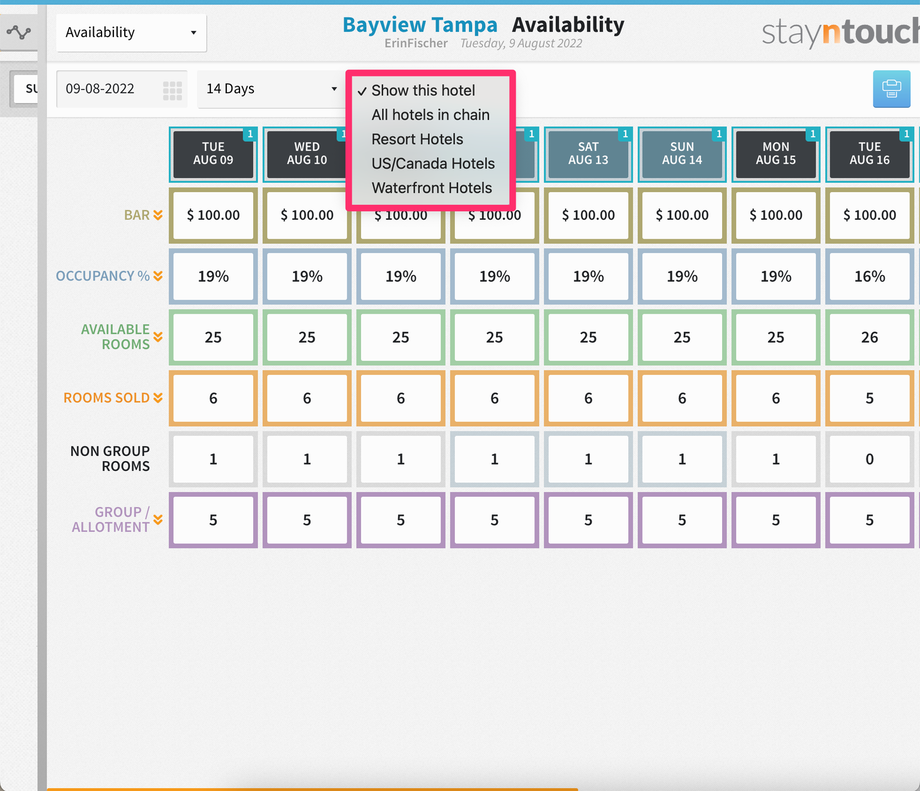The height and width of the screenshot is (791, 920).
Task: Click the orange horizontal scrollbar at bottom
Action: 312,789
